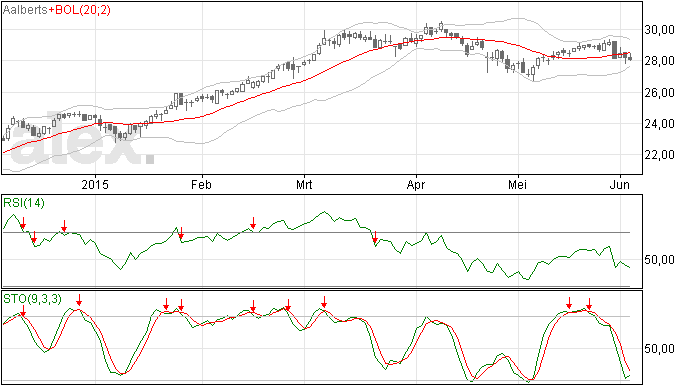Click the Apr date axis label
The width and height of the screenshot is (690, 387).
coord(416,184)
